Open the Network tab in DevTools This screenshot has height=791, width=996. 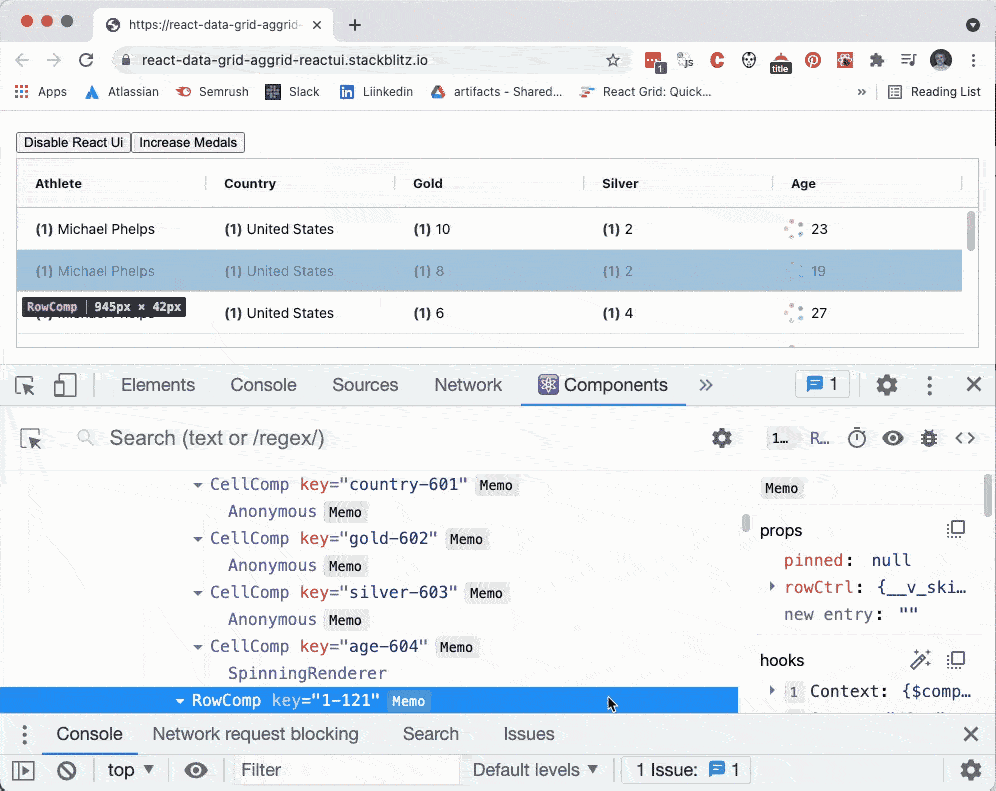tap(467, 385)
